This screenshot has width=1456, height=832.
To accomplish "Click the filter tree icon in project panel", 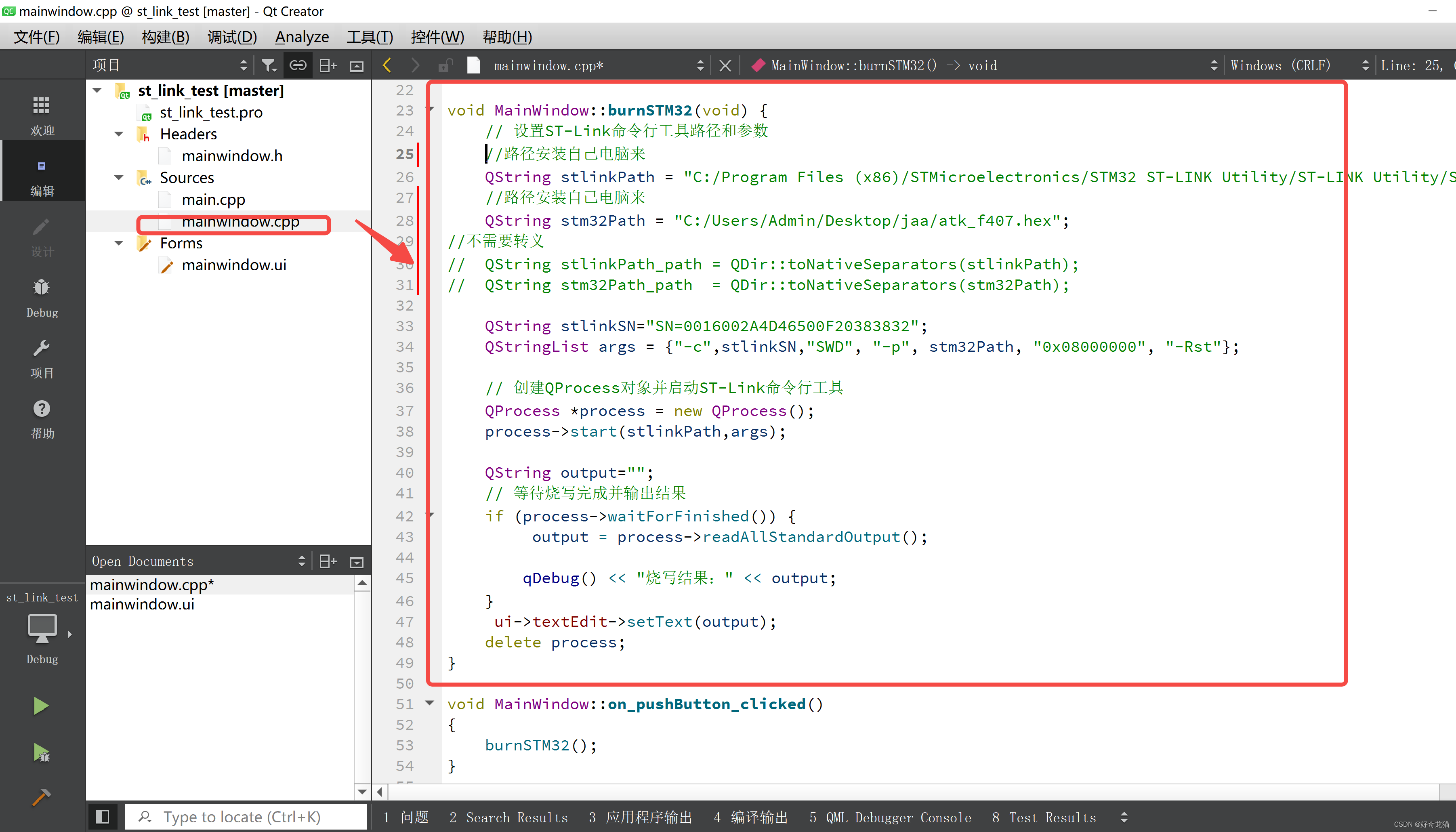I will (x=269, y=65).
